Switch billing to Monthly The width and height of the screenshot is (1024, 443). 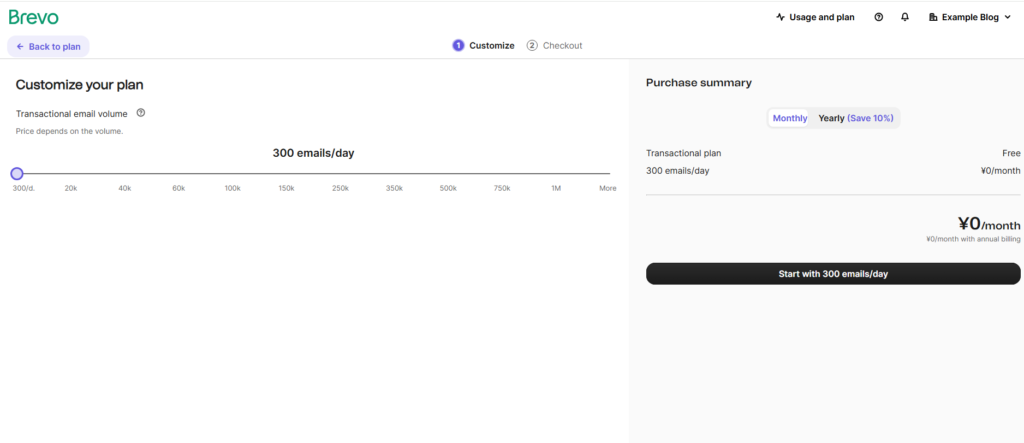pos(789,118)
